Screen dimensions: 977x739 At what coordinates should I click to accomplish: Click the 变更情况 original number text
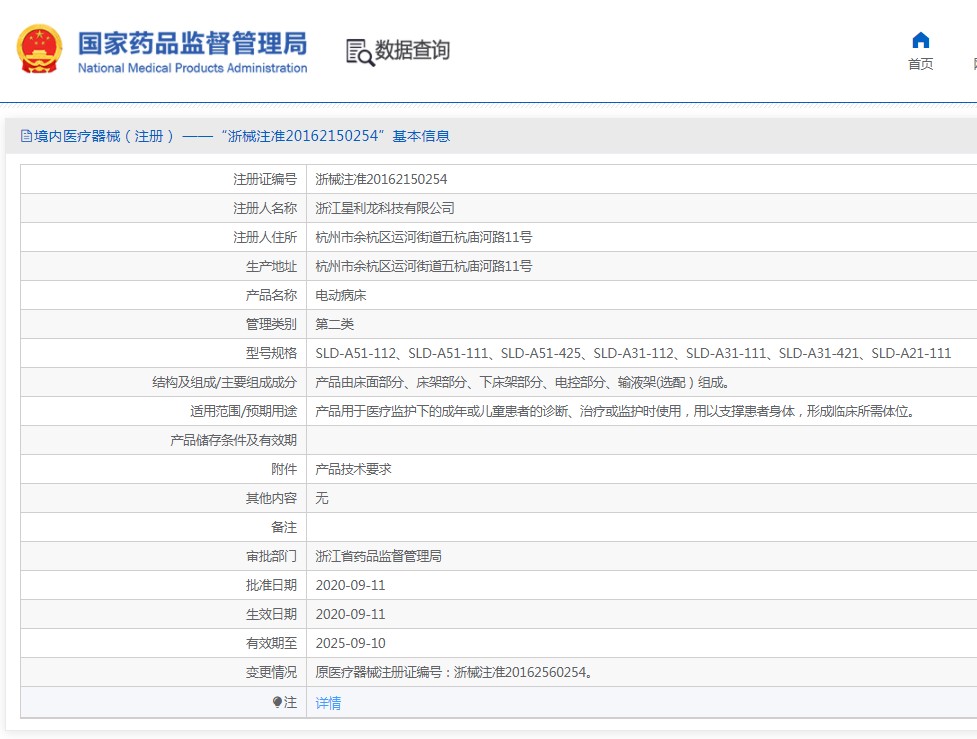454,672
